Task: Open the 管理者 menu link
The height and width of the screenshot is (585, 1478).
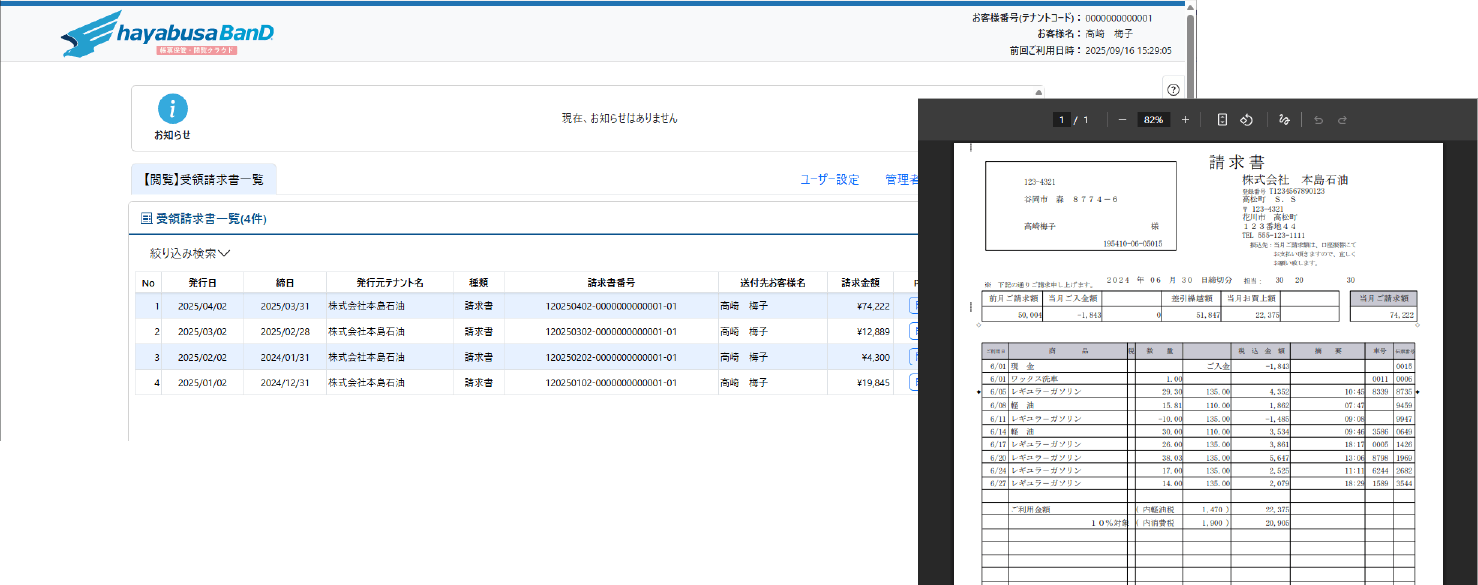Action: point(902,180)
